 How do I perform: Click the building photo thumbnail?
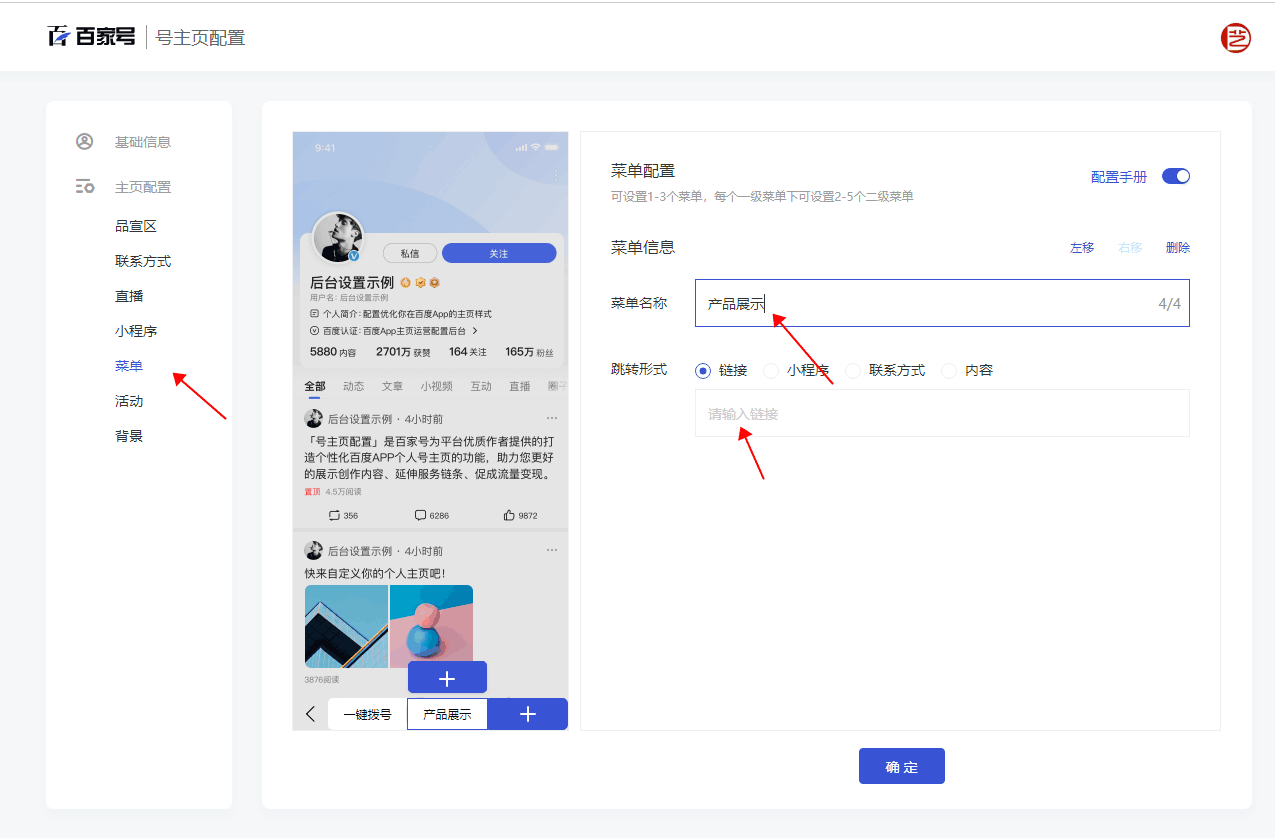click(x=346, y=627)
